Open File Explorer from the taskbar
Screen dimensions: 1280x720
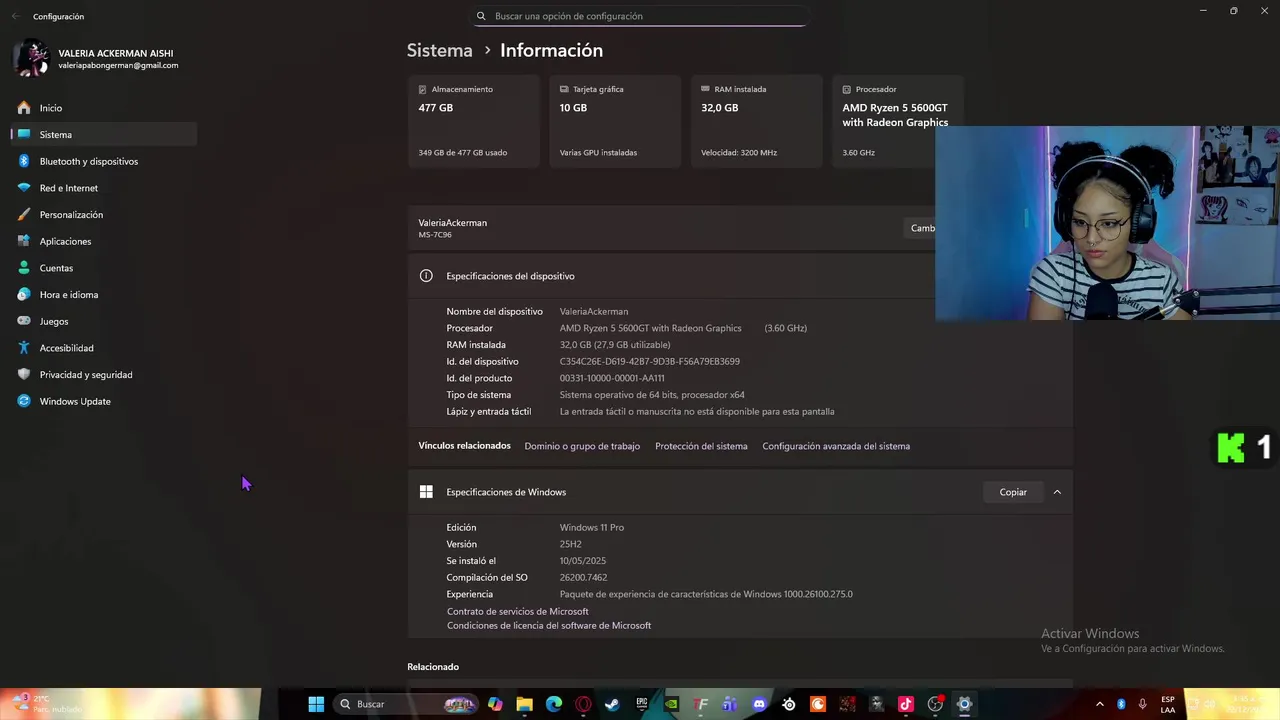[x=524, y=704]
